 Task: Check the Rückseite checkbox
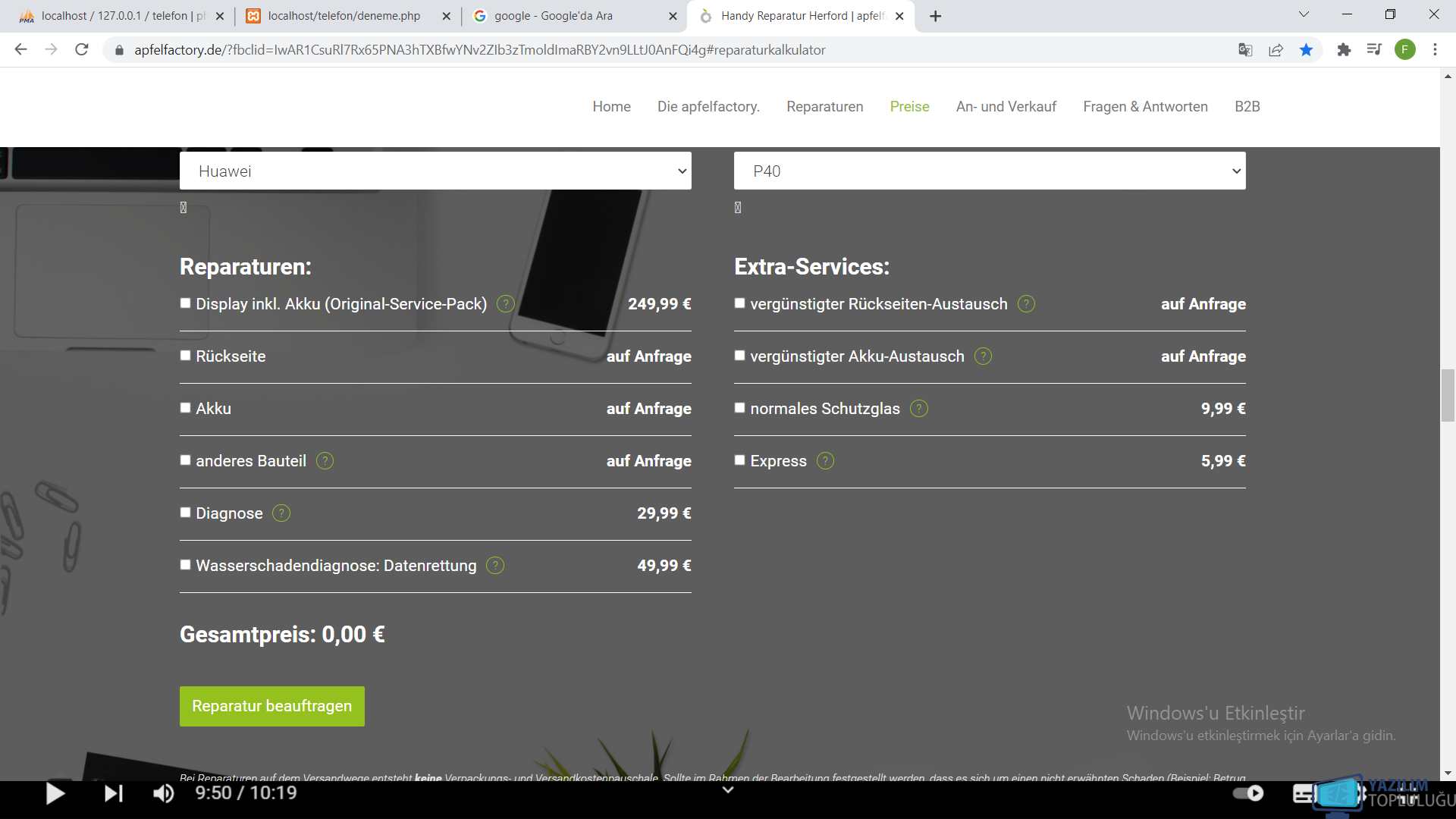coord(185,356)
